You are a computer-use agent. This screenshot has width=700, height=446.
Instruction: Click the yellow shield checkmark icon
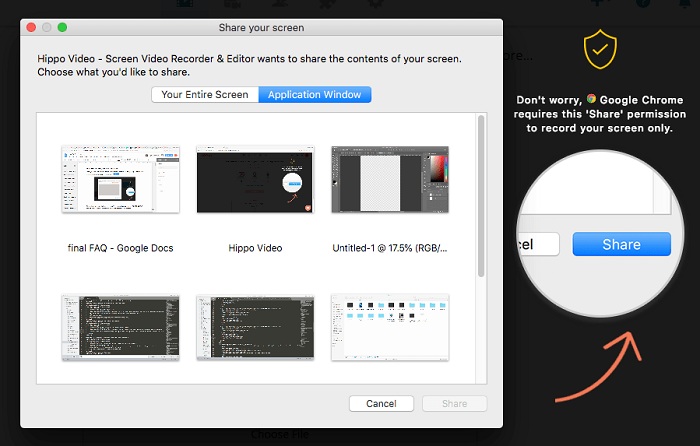[600, 48]
